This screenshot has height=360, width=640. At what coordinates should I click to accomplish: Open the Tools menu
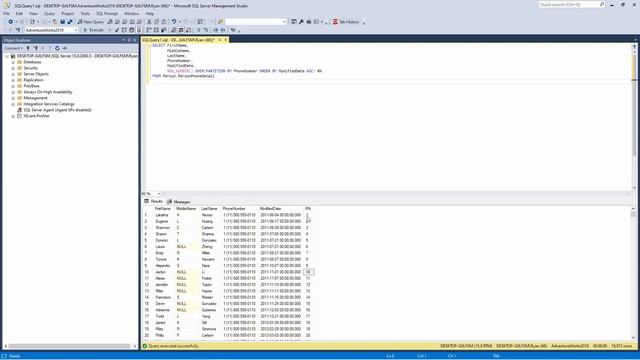tap(85, 13)
